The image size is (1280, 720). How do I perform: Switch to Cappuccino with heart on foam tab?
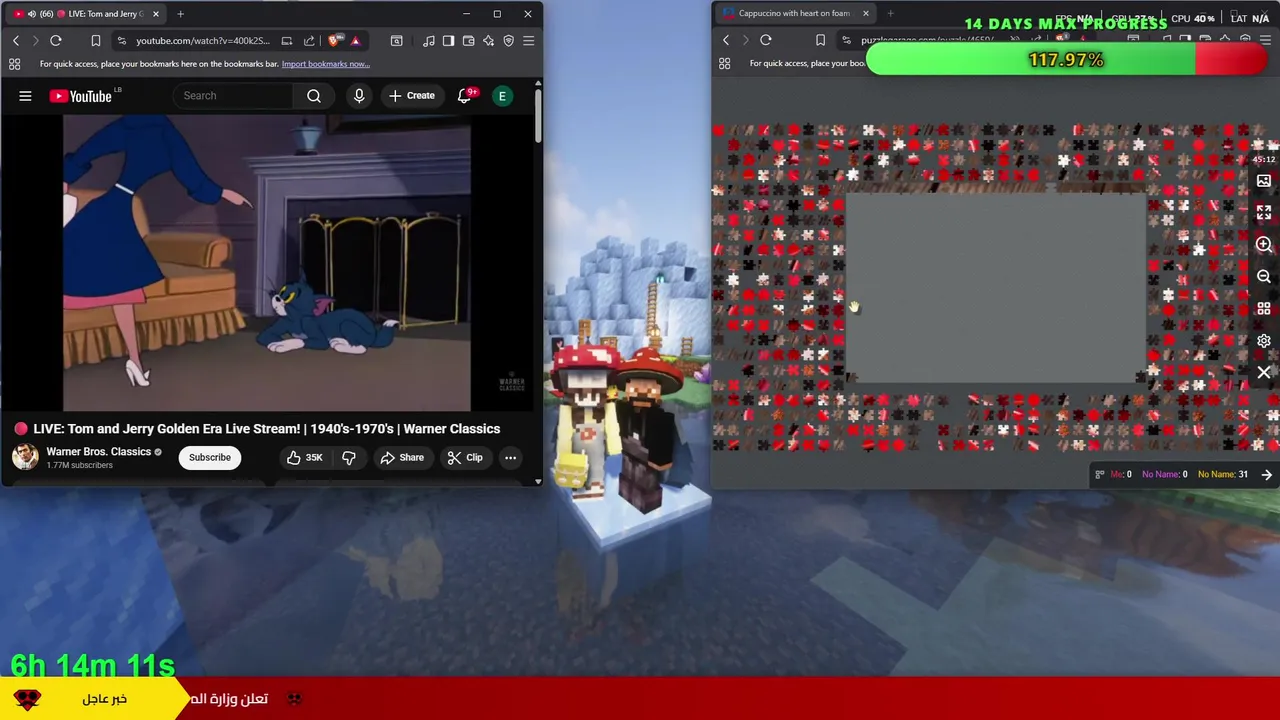coord(794,14)
